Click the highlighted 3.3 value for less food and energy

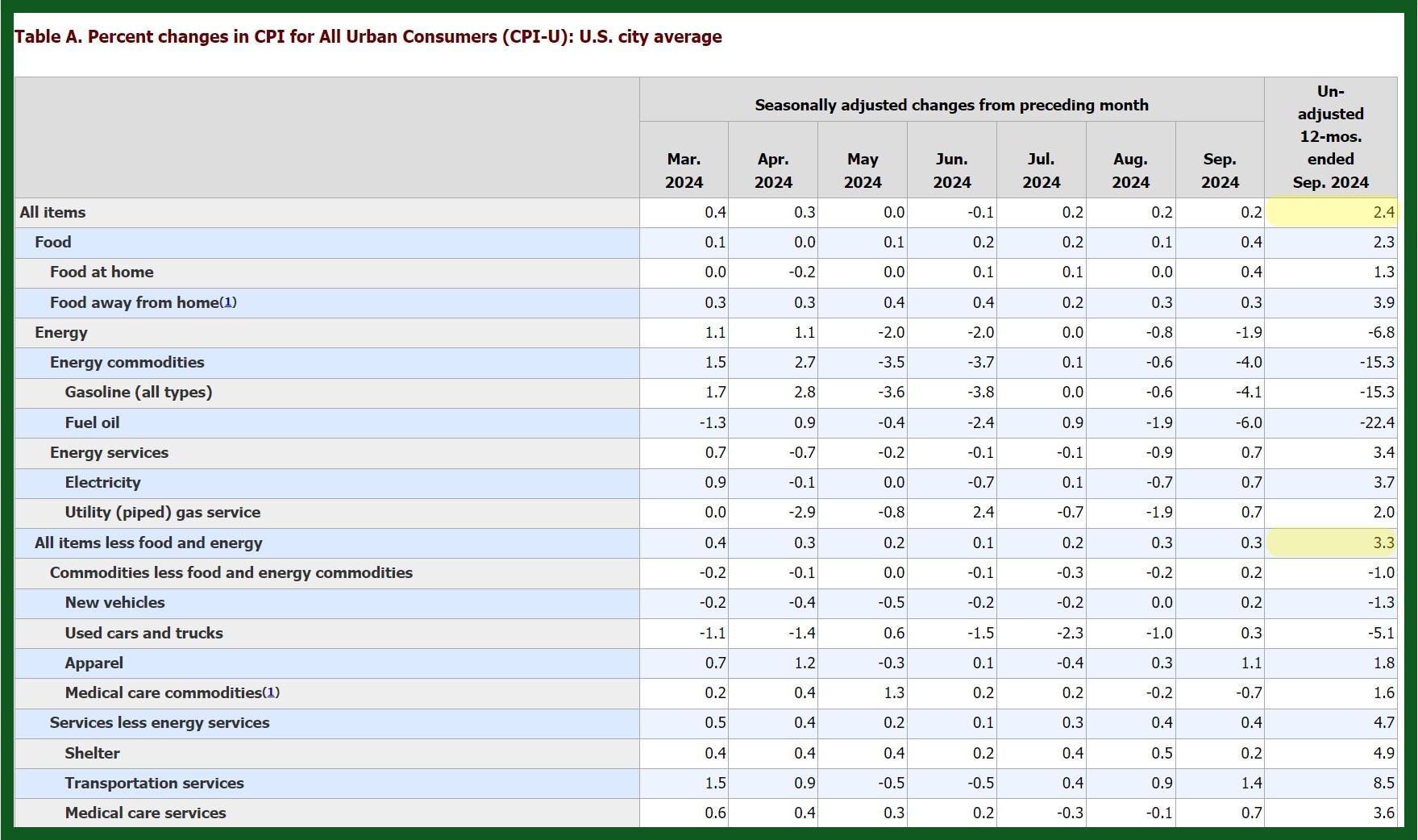(1383, 543)
